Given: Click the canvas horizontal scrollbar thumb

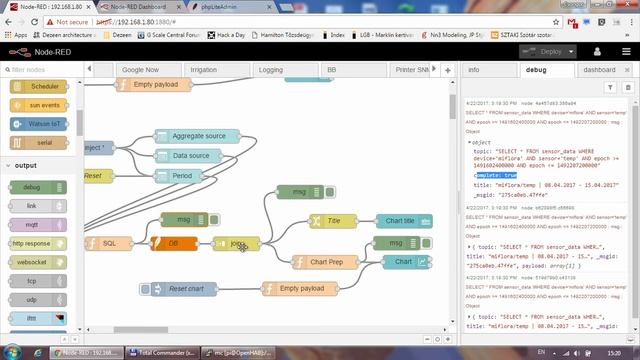Looking at the screenshot, I should pos(141,329).
